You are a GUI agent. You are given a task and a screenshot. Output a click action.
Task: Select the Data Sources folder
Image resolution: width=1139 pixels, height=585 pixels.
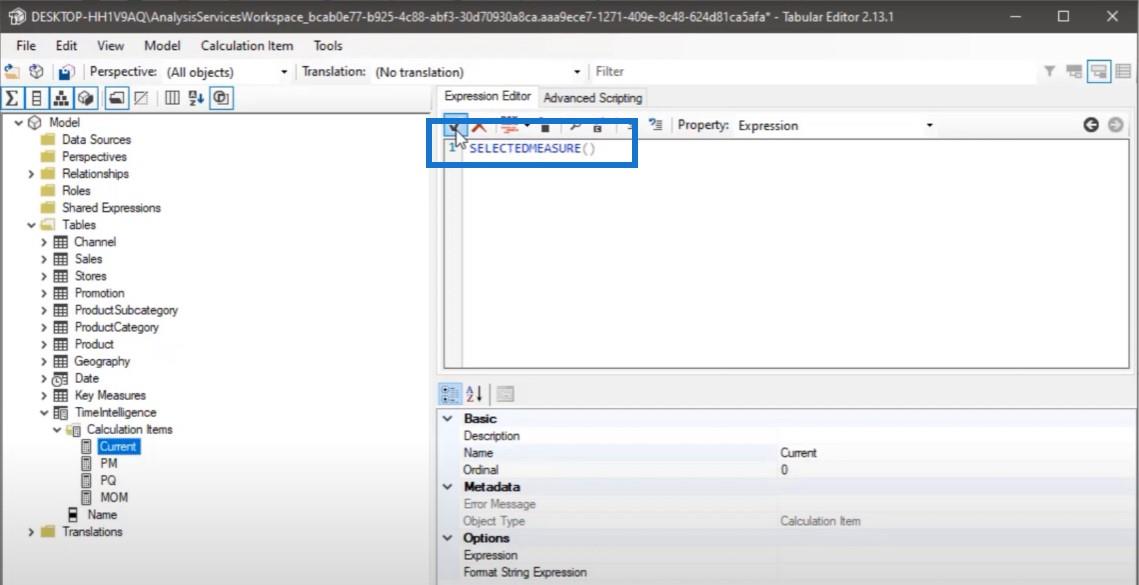[x=96, y=140]
